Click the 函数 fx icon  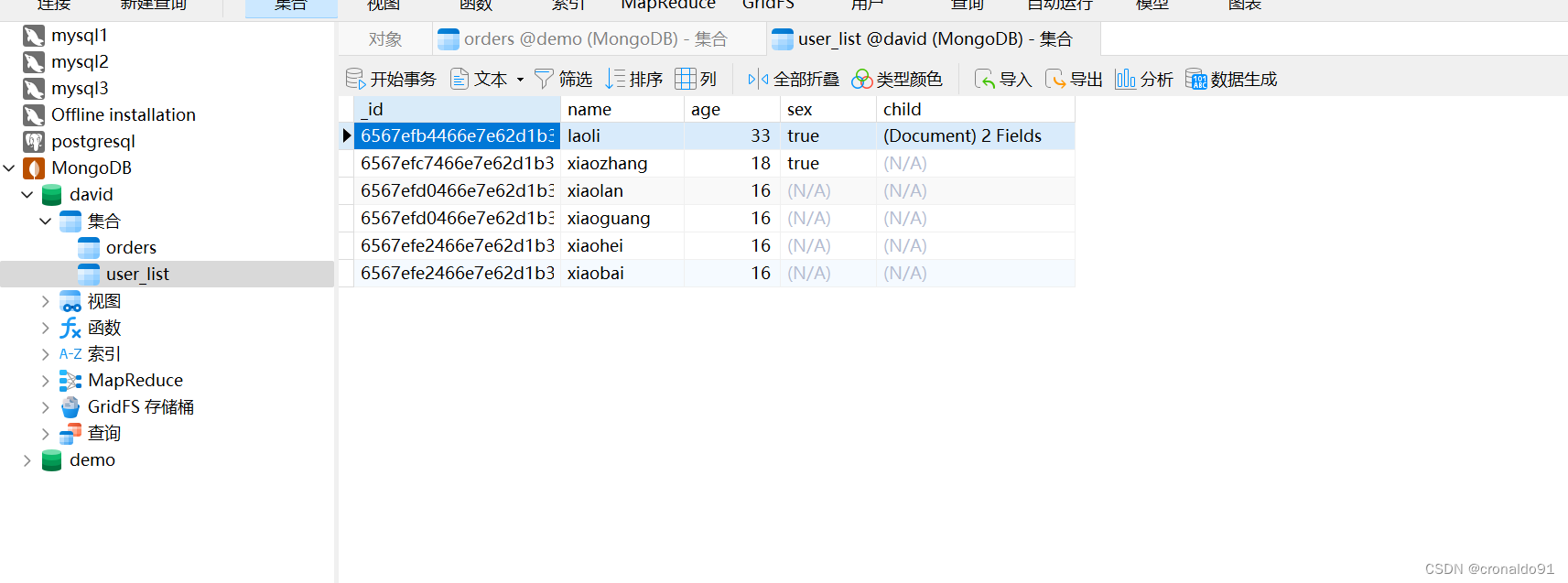70,328
